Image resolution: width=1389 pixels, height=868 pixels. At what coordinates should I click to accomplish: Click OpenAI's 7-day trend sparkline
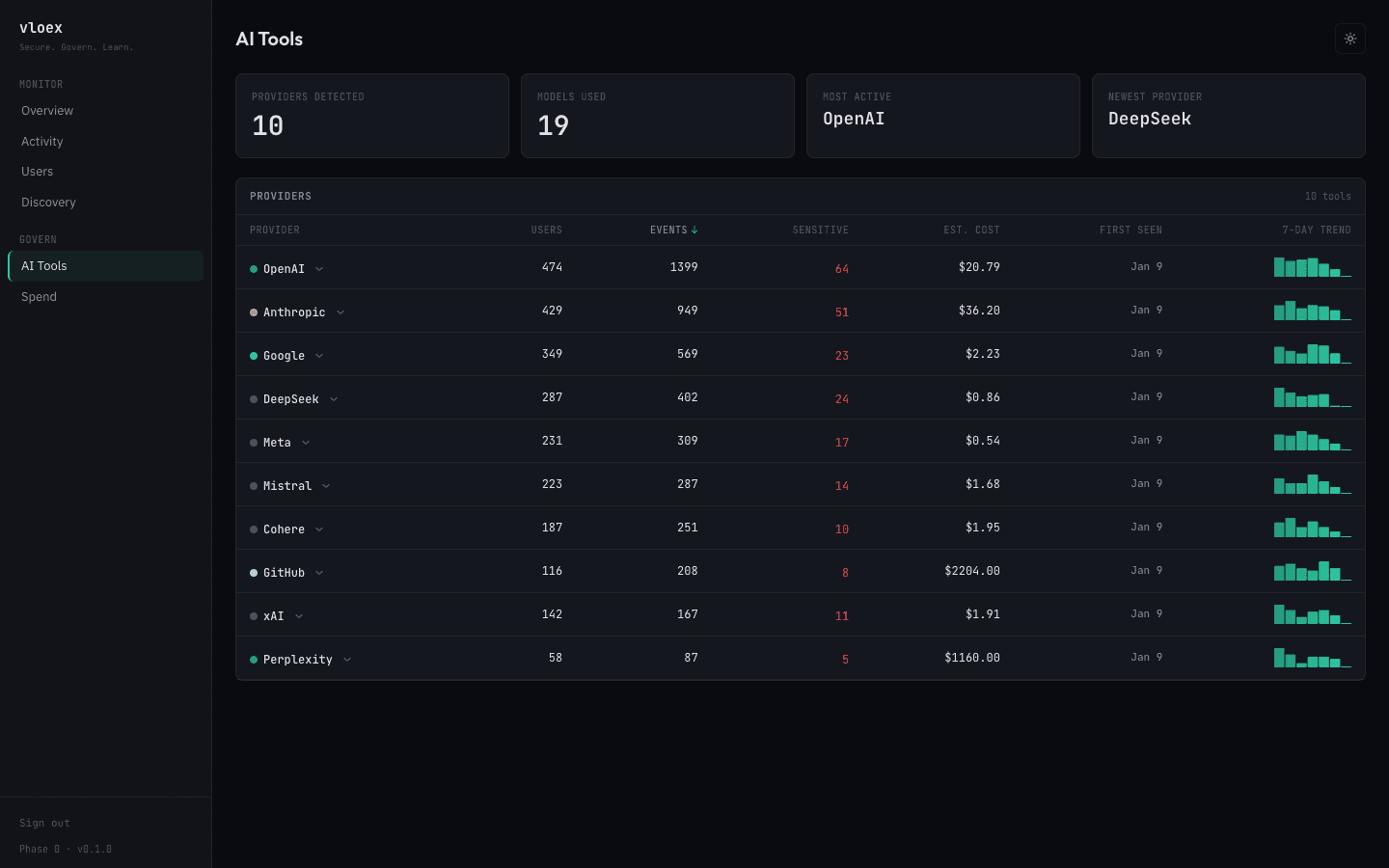tap(1312, 266)
